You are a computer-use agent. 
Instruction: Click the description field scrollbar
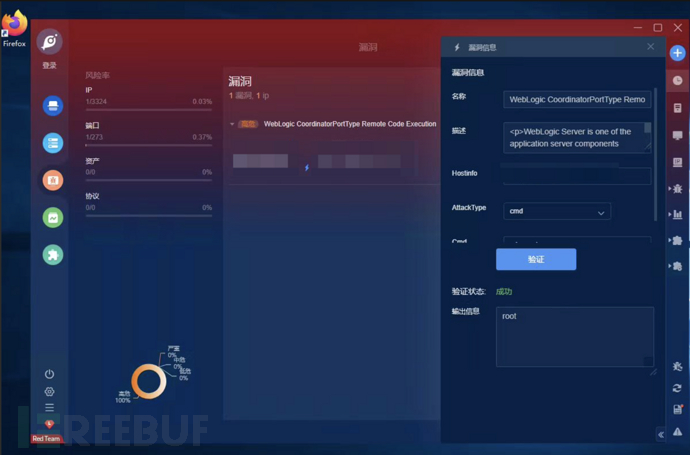tap(647, 128)
